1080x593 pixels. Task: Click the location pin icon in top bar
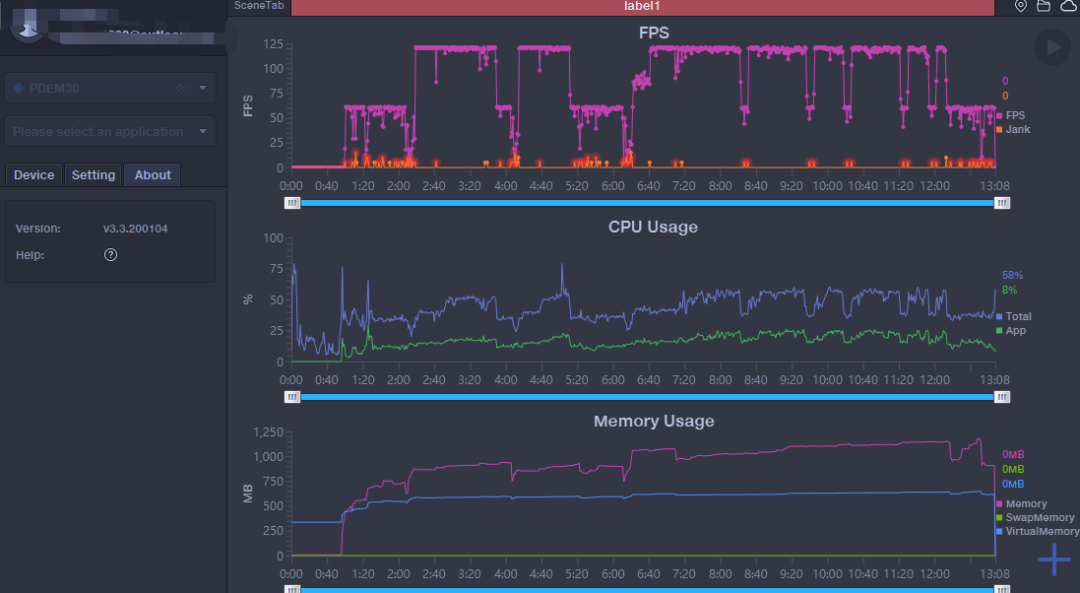[x=1021, y=6]
